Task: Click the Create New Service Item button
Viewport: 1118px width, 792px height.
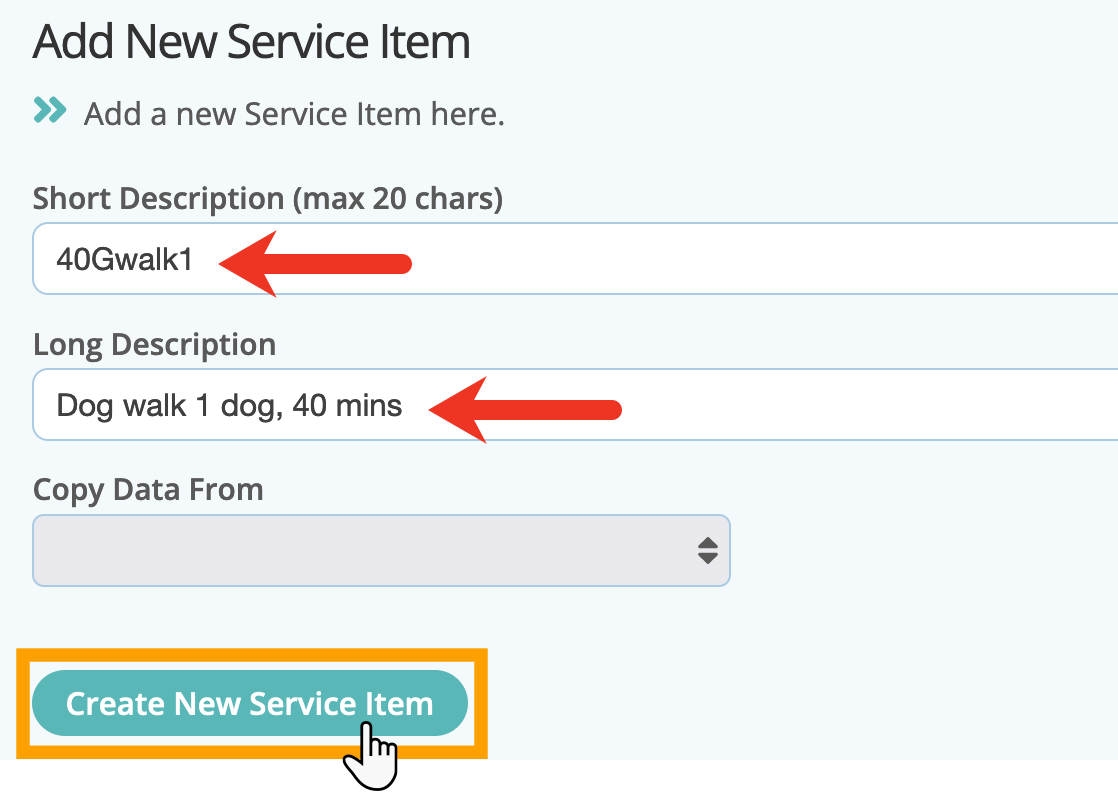Action: point(250,703)
